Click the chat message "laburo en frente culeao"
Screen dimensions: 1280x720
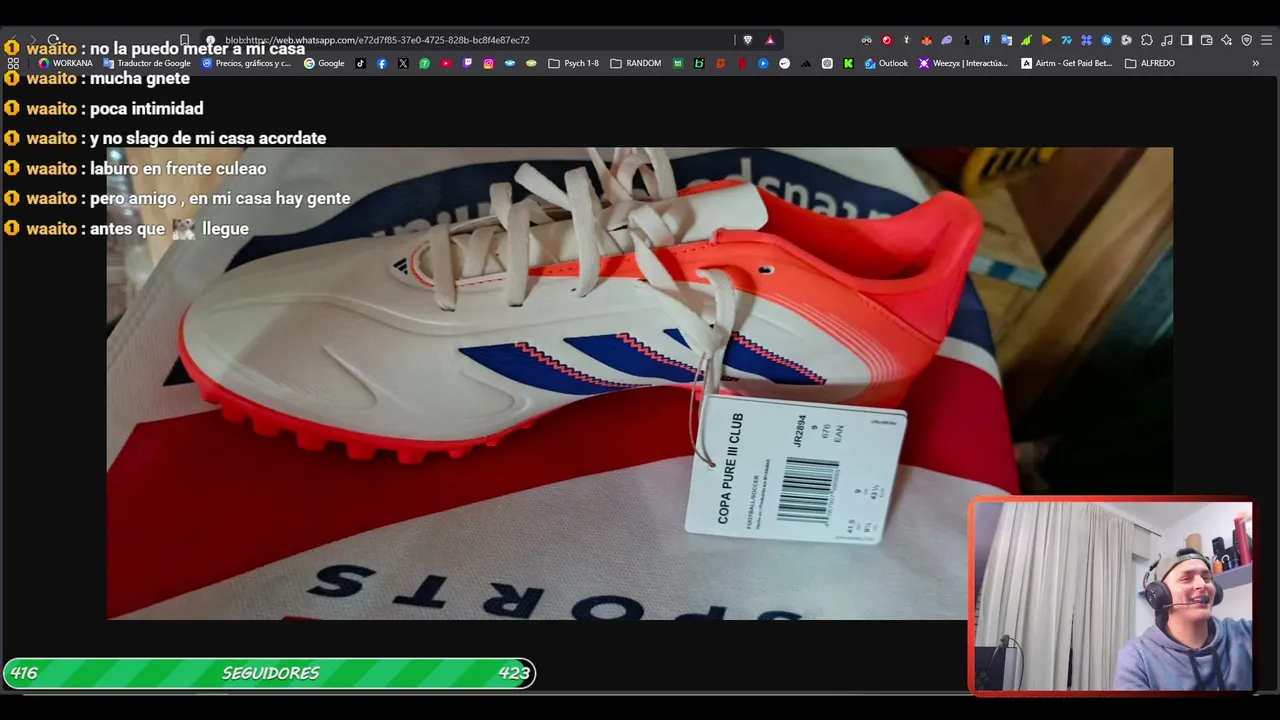click(x=178, y=168)
